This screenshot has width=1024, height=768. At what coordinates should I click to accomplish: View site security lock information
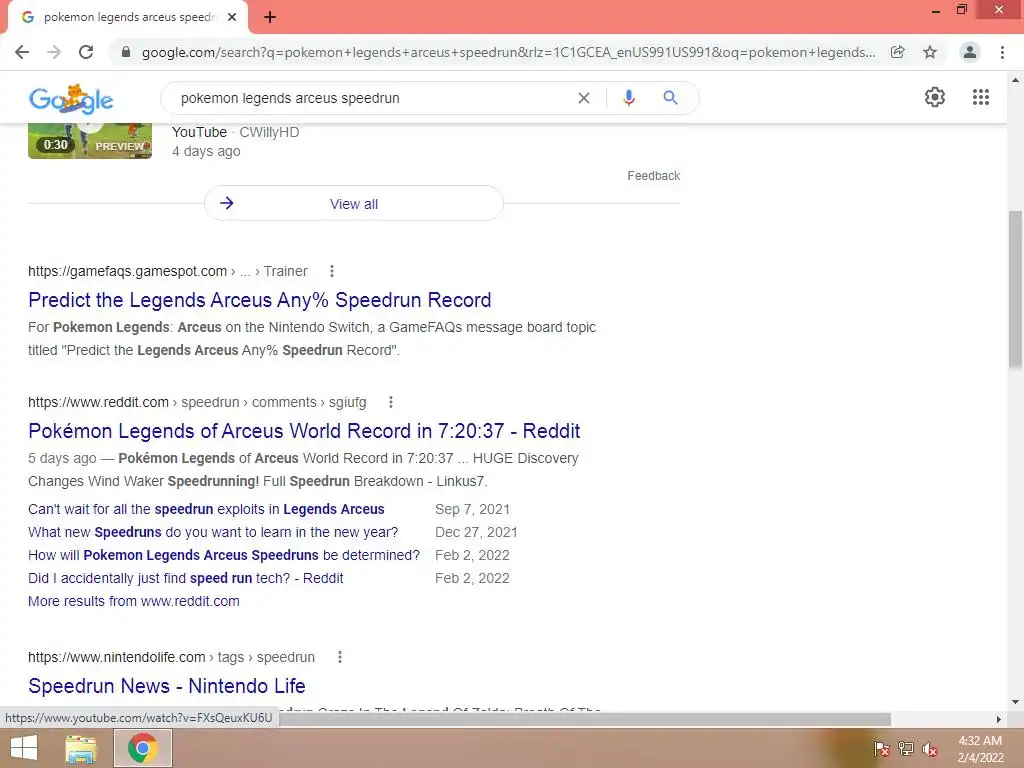(126, 52)
